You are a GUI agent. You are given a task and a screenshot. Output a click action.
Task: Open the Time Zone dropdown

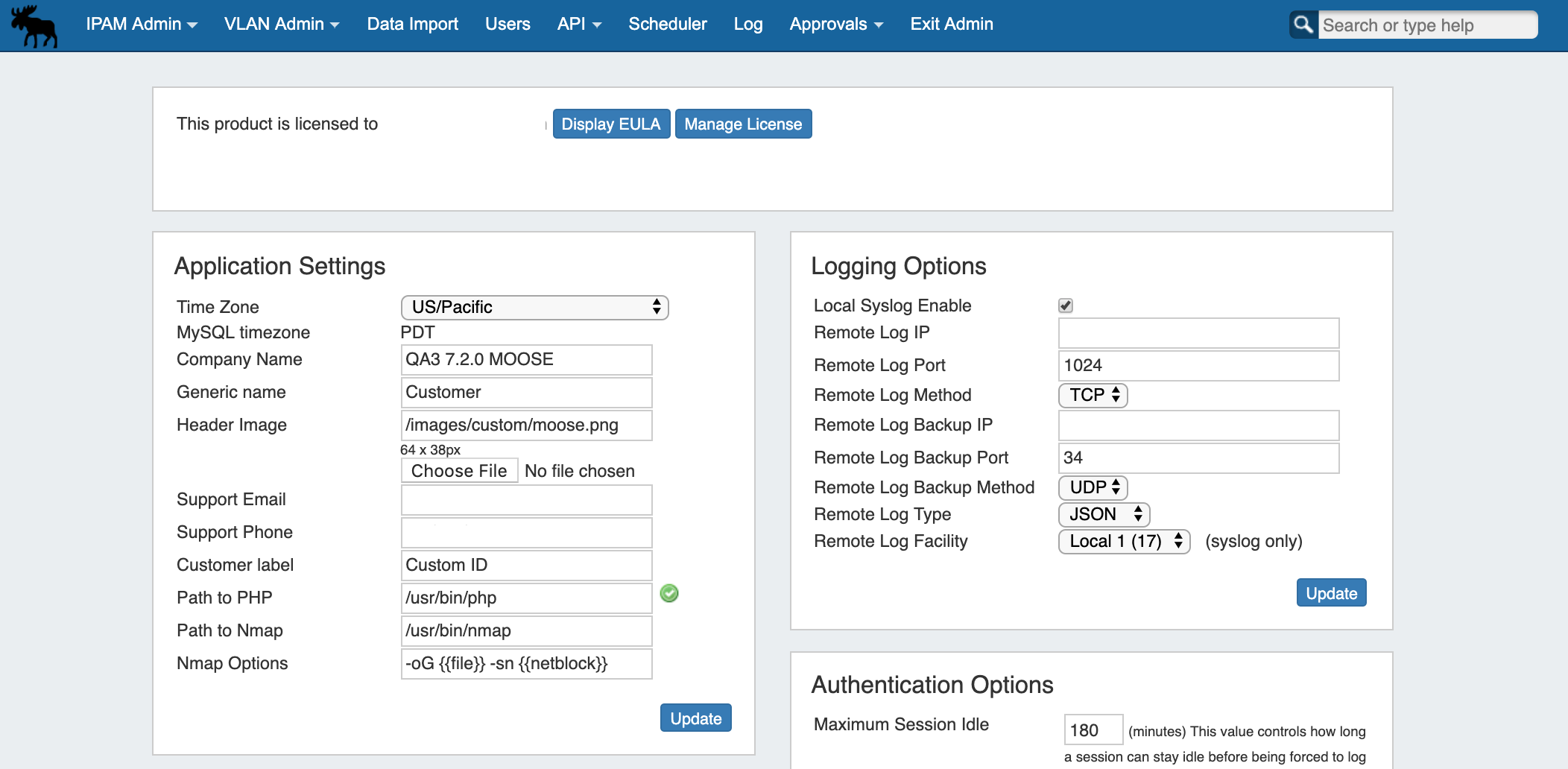coord(534,307)
